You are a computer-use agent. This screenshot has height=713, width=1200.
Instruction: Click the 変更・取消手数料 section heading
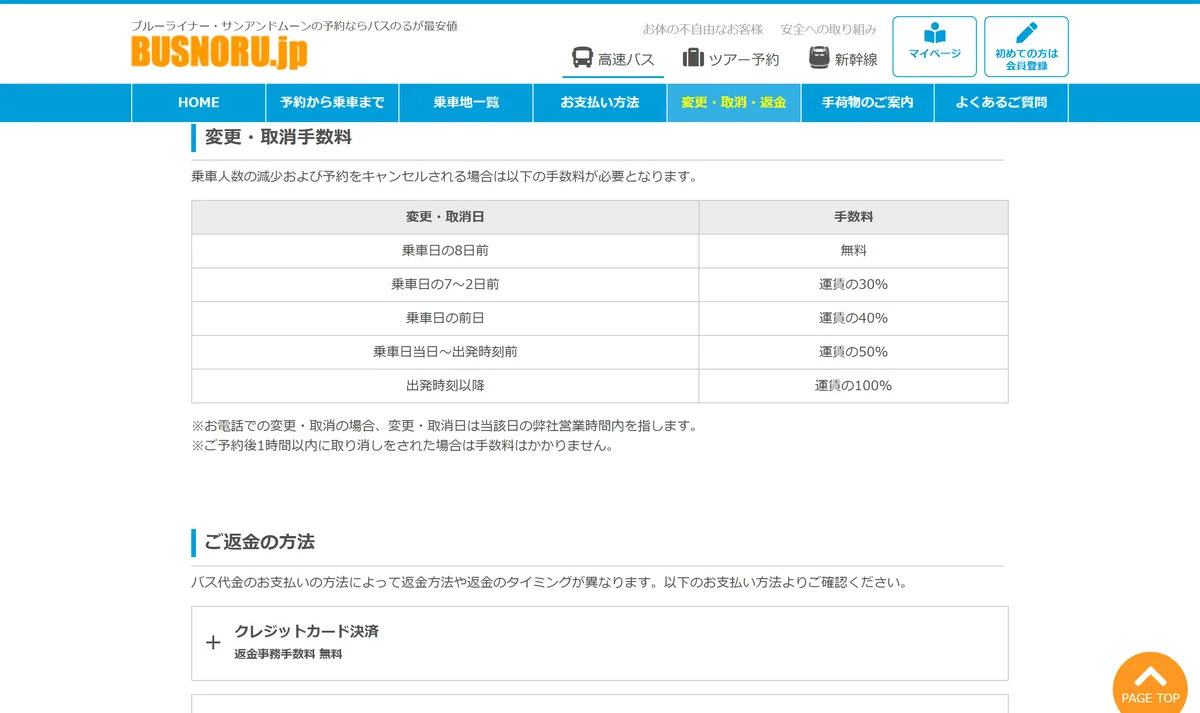278,137
